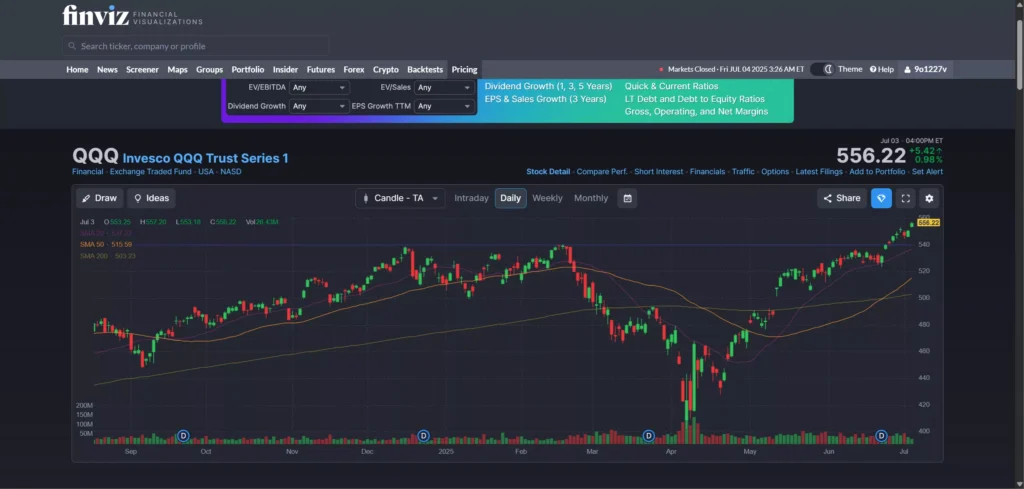
Task: Click the Set Alert link
Action: tap(927, 172)
